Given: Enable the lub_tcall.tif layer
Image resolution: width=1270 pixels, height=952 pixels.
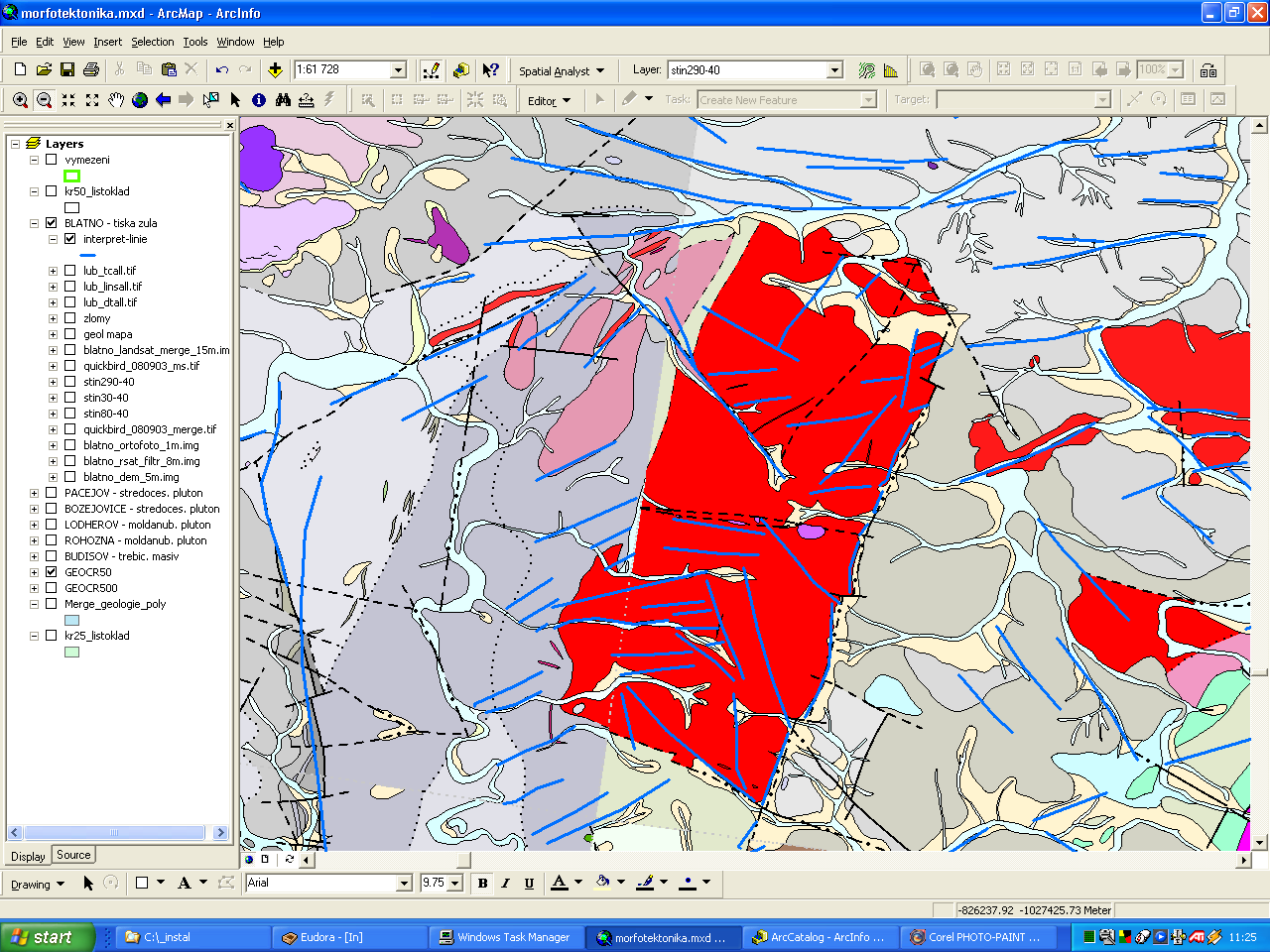Looking at the screenshot, I should 69,270.
